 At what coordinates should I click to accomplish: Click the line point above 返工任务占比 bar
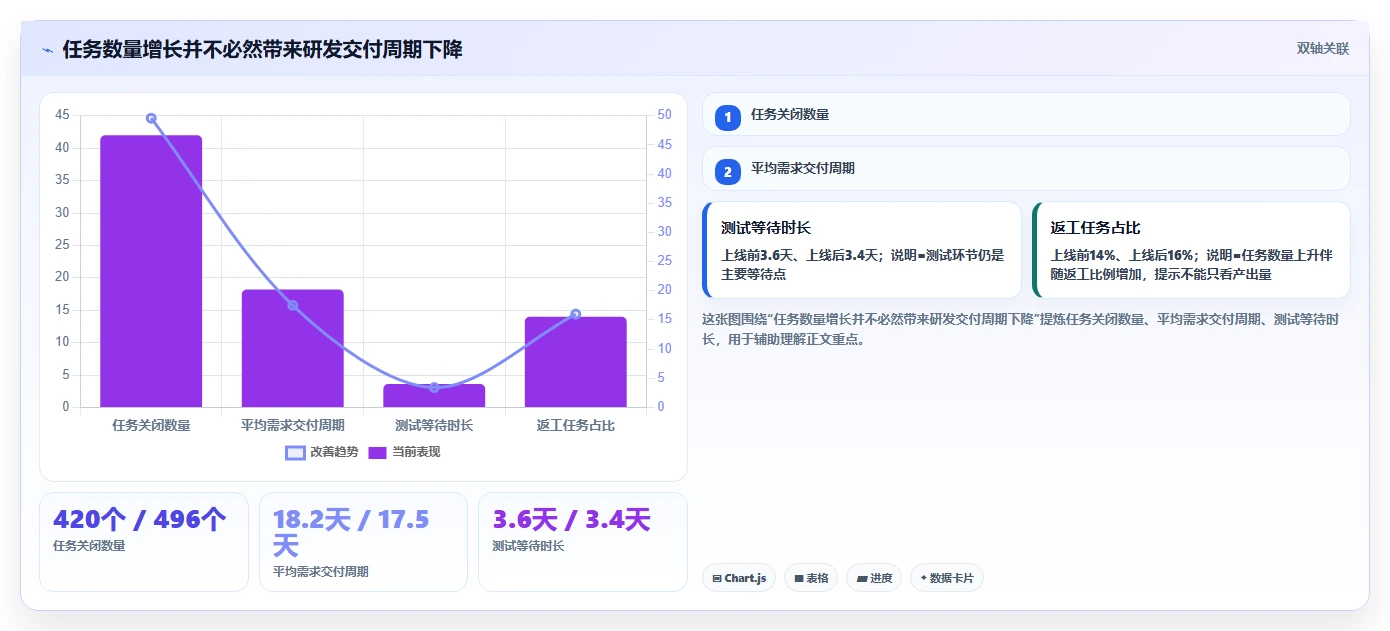[576, 314]
